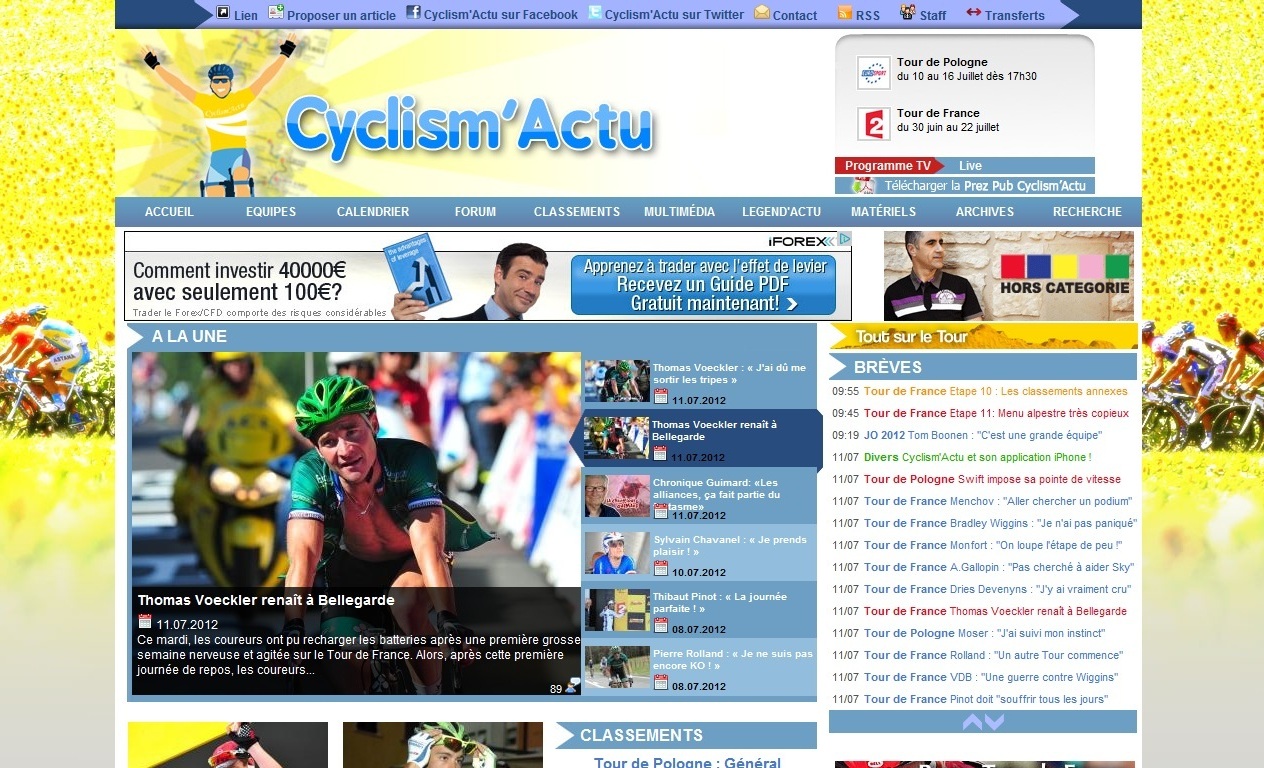This screenshot has width=1264, height=768.
Task: Open the CLASSEMENTS navigation menu
Action: click(576, 212)
